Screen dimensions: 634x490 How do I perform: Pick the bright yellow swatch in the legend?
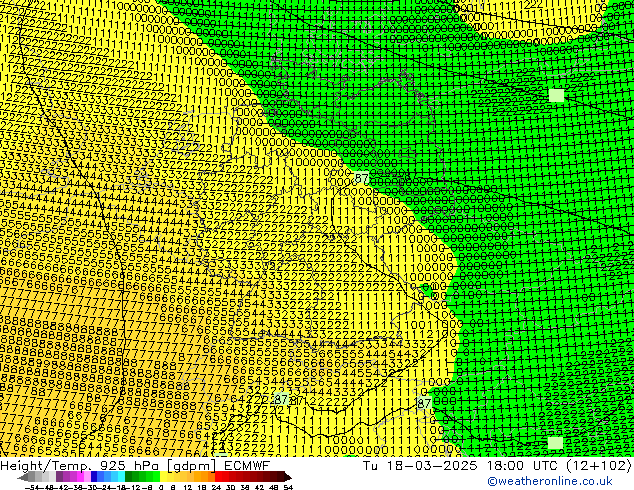[163, 477]
